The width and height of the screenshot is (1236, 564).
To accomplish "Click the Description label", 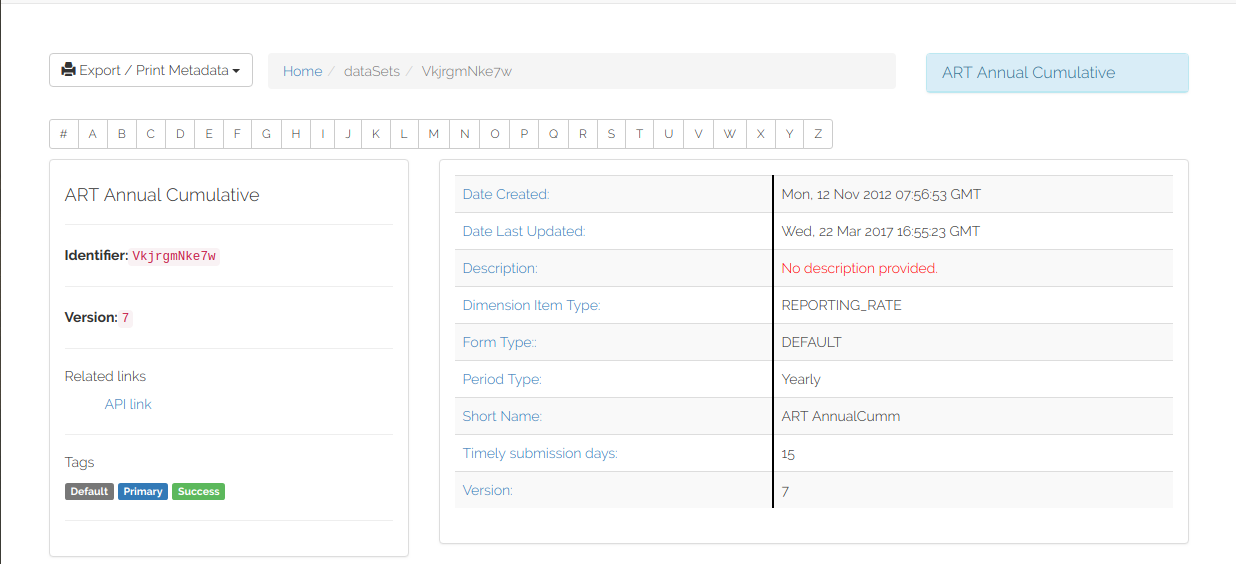I will 500,268.
